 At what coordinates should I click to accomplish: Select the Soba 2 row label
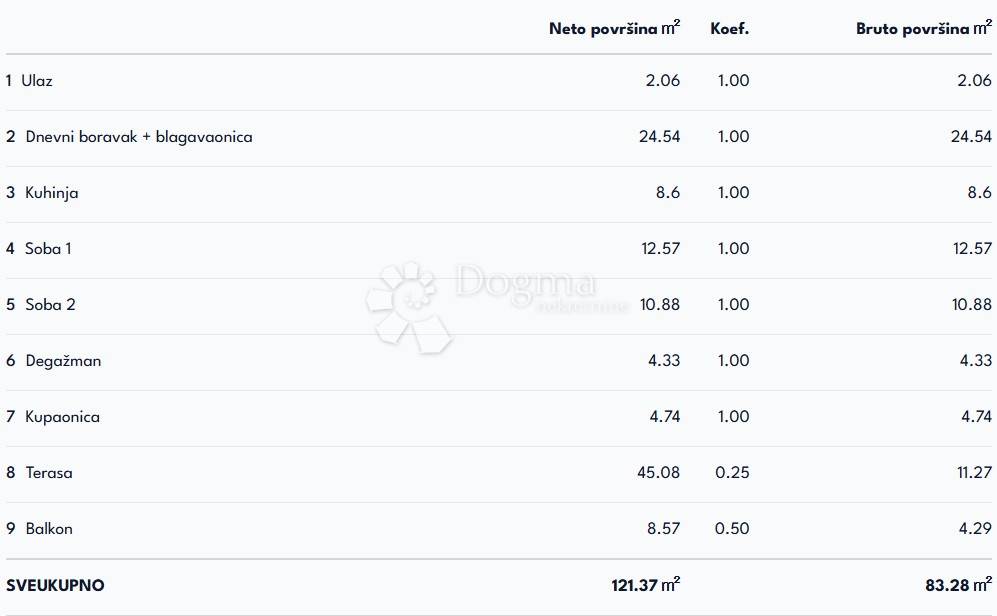[50, 305]
